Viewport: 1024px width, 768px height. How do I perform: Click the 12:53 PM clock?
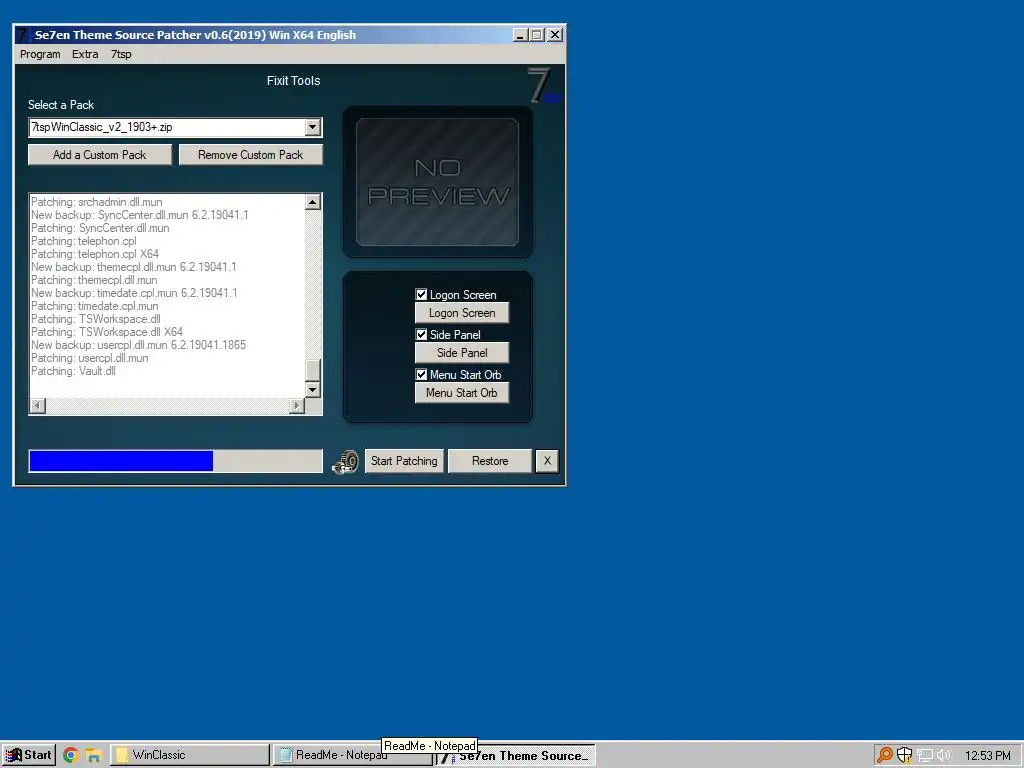click(988, 756)
